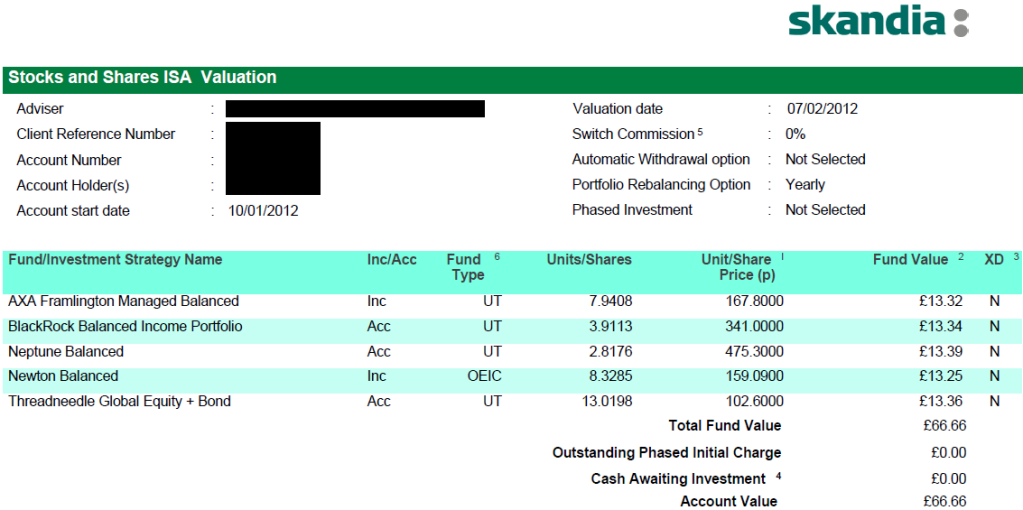Click the Fund Type column header
The width and height of the screenshot is (1023, 510).
(465, 267)
